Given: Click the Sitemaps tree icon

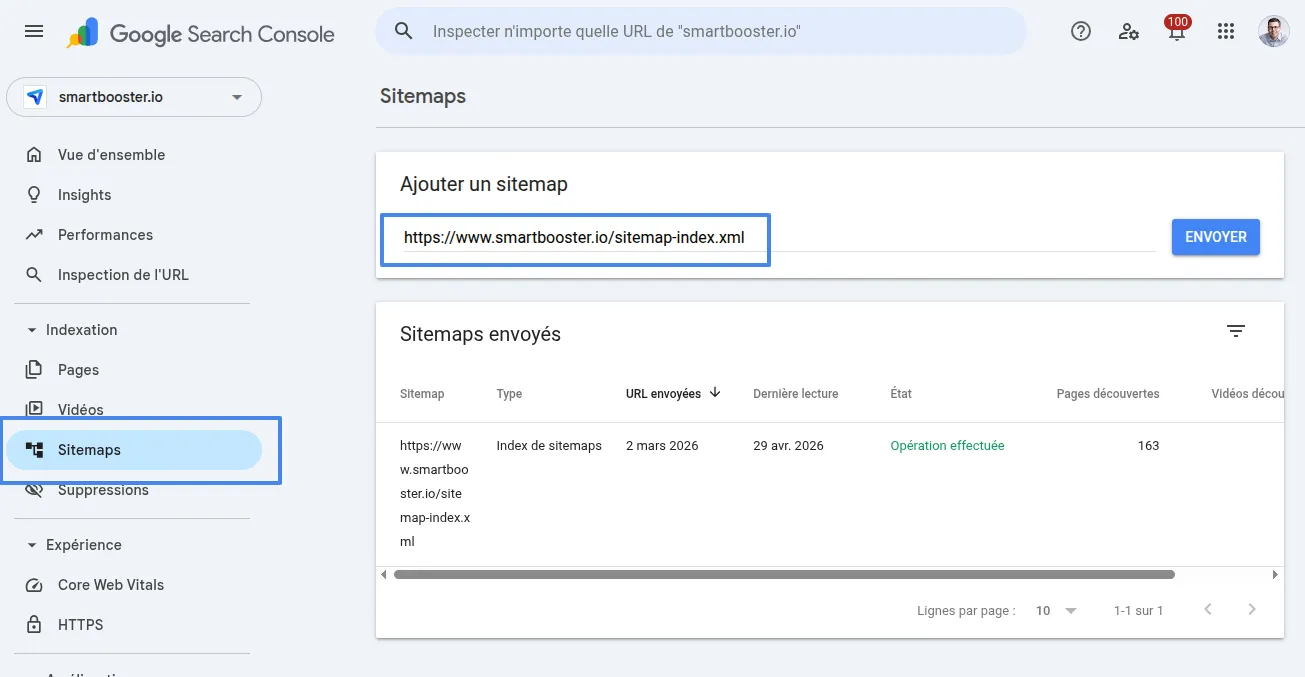Looking at the screenshot, I should [34, 450].
